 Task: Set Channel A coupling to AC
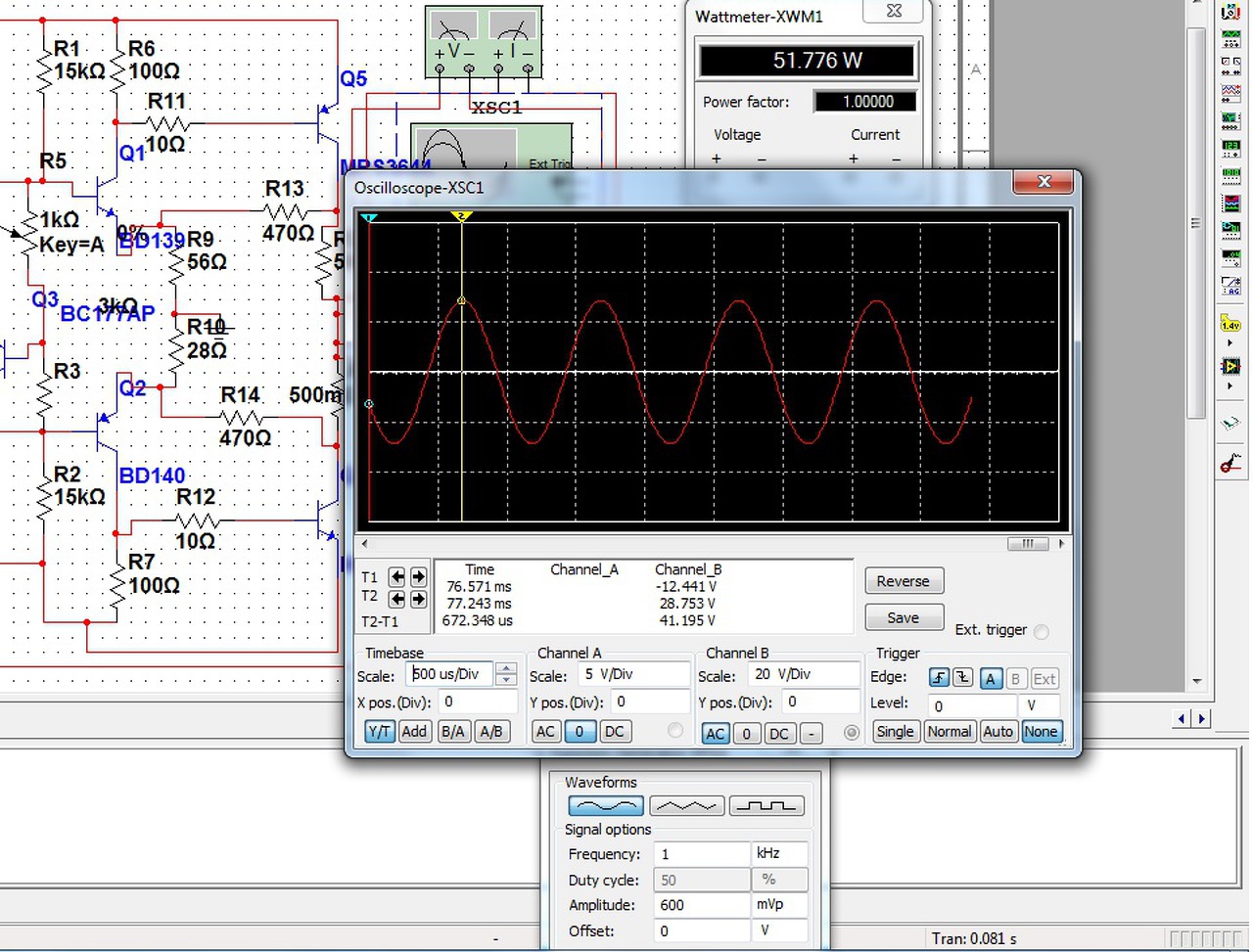tap(546, 732)
